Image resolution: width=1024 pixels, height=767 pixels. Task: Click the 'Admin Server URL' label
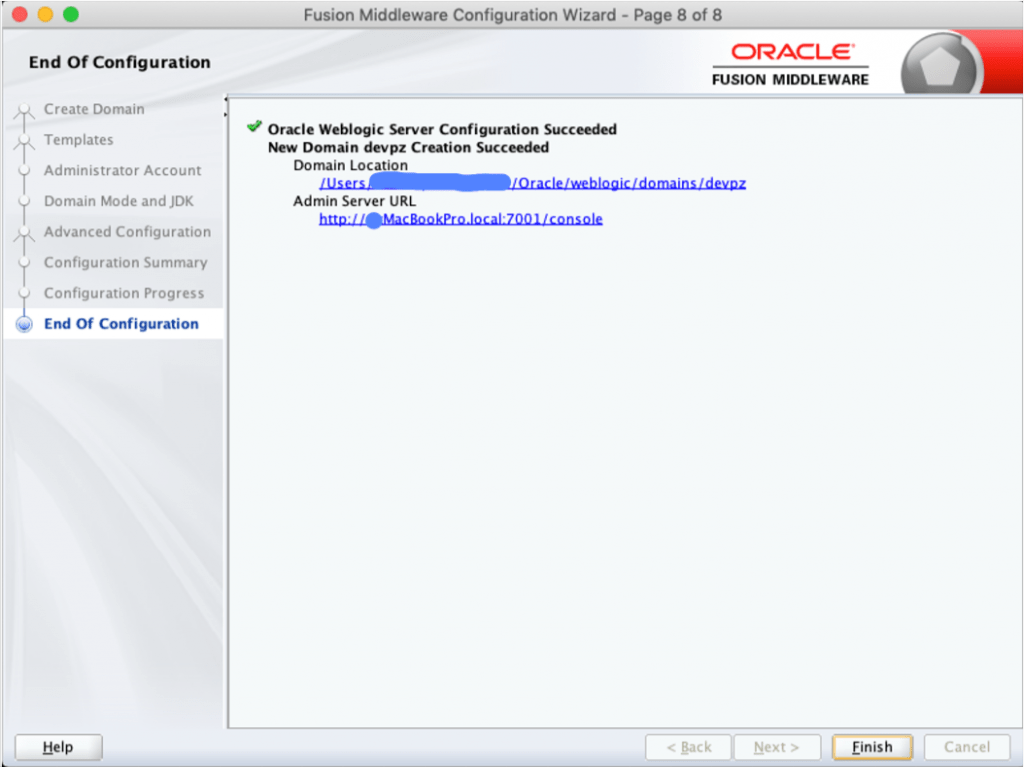(354, 201)
